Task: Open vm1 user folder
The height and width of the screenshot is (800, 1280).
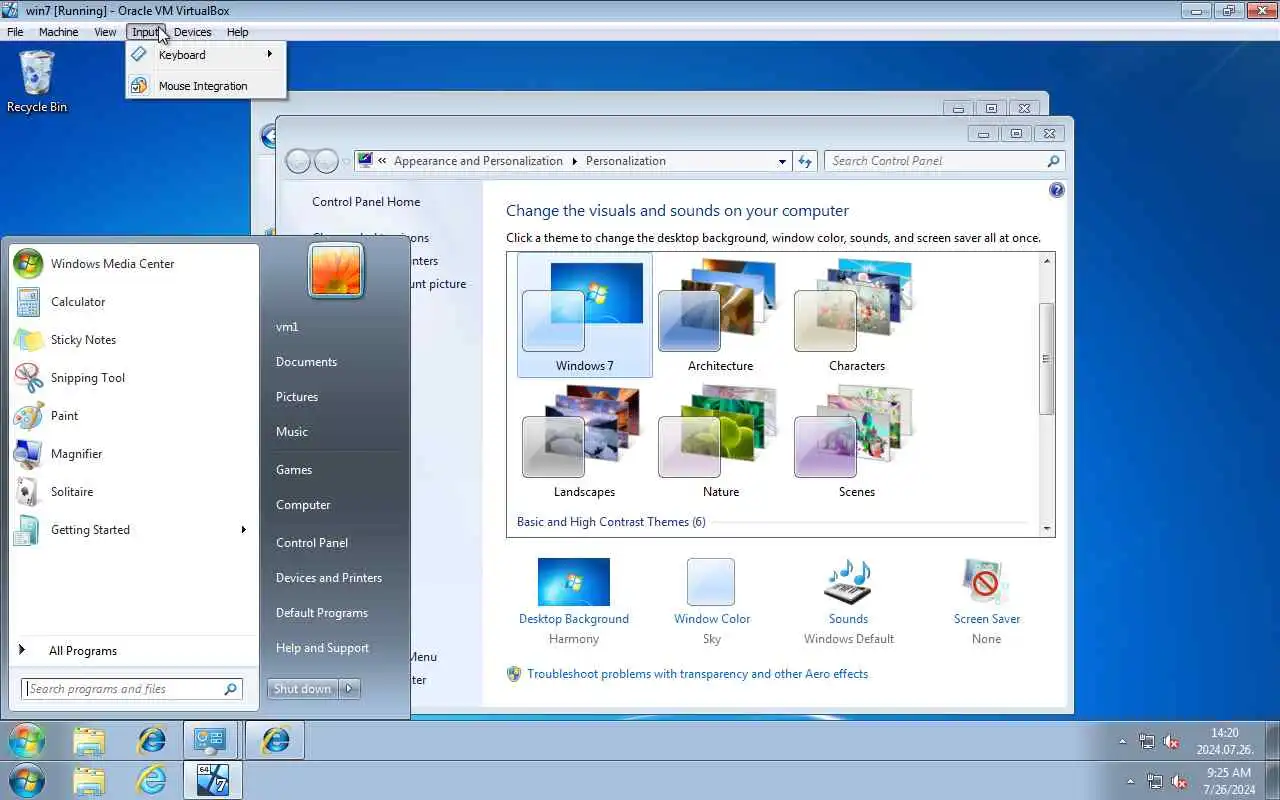Action: pos(287,327)
